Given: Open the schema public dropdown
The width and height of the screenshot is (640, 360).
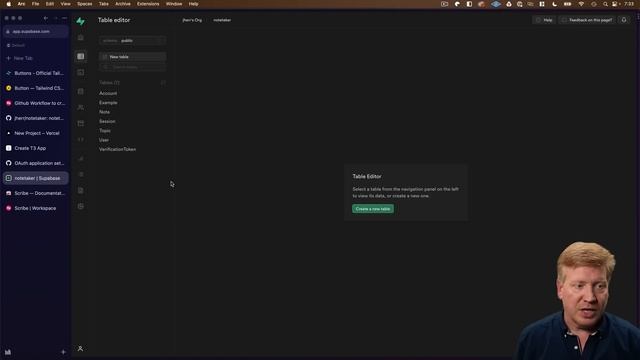Looking at the screenshot, I should 132,40.
